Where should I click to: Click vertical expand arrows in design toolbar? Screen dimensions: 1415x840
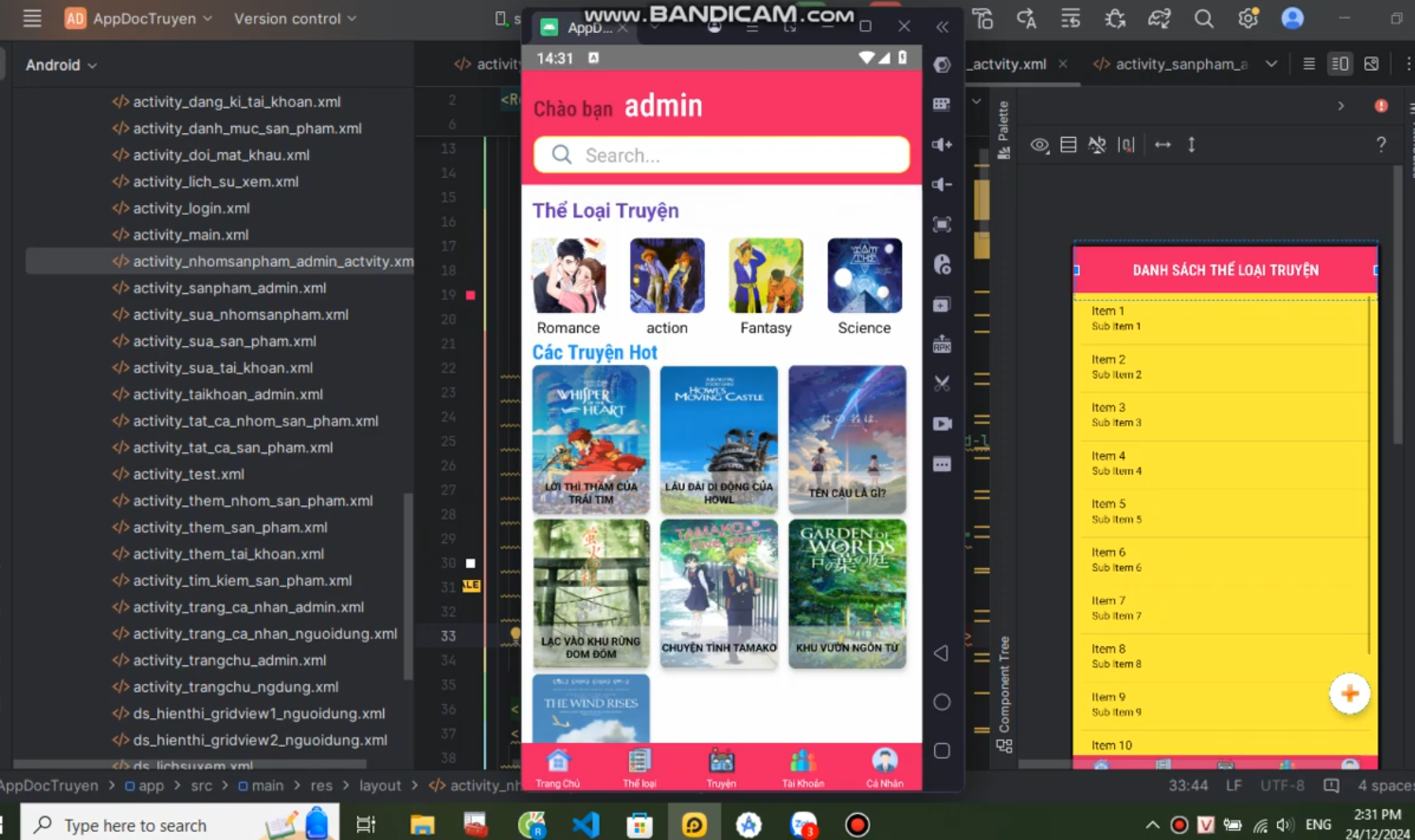point(1192,144)
